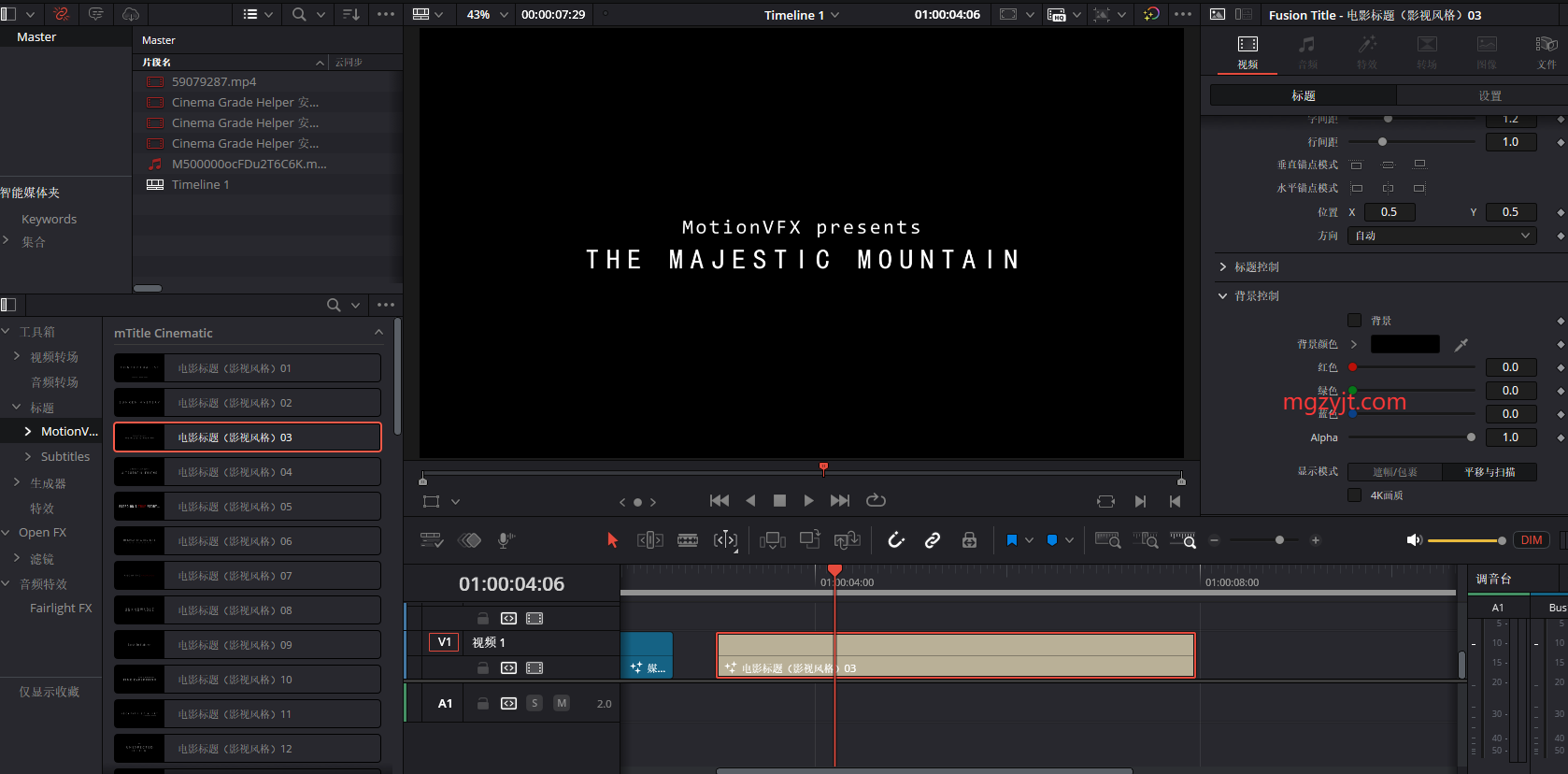Collapse mTitle Cinematic group chevron

(x=378, y=333)
